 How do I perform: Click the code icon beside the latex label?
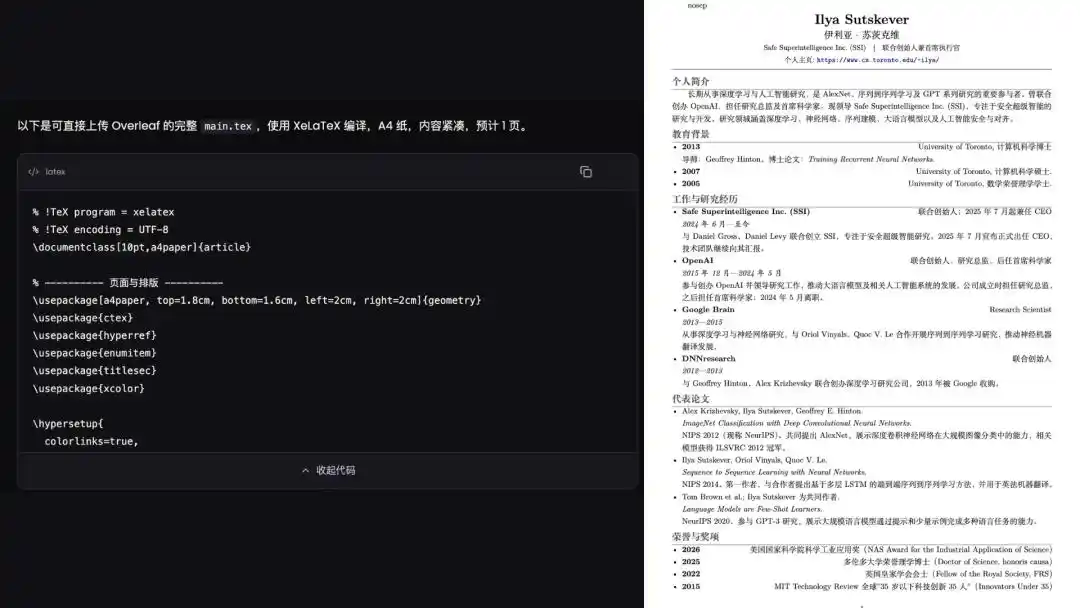33,171
